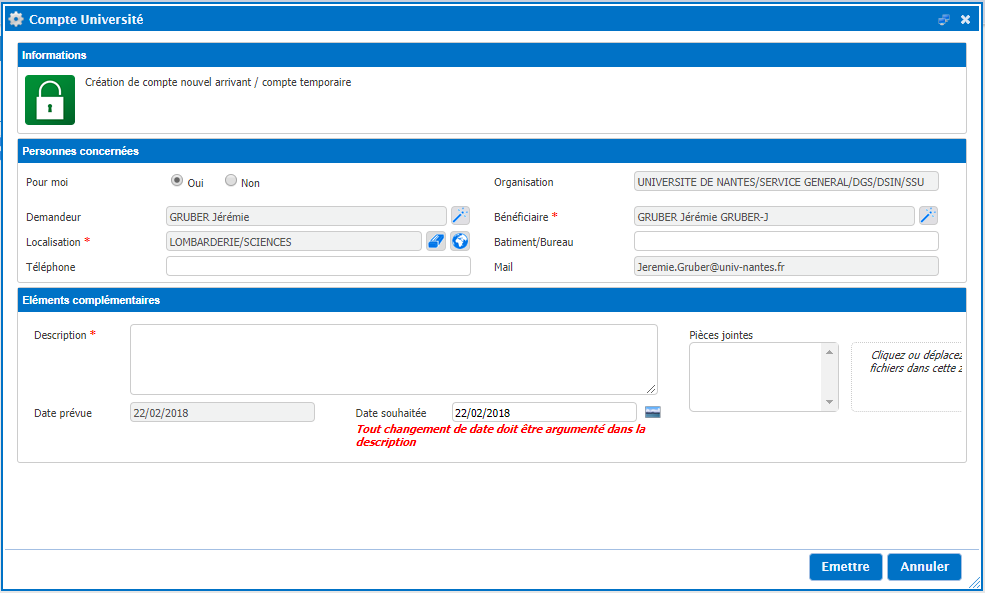Click the Téléphone input field

pyautogui.click(x=318, y=266)
